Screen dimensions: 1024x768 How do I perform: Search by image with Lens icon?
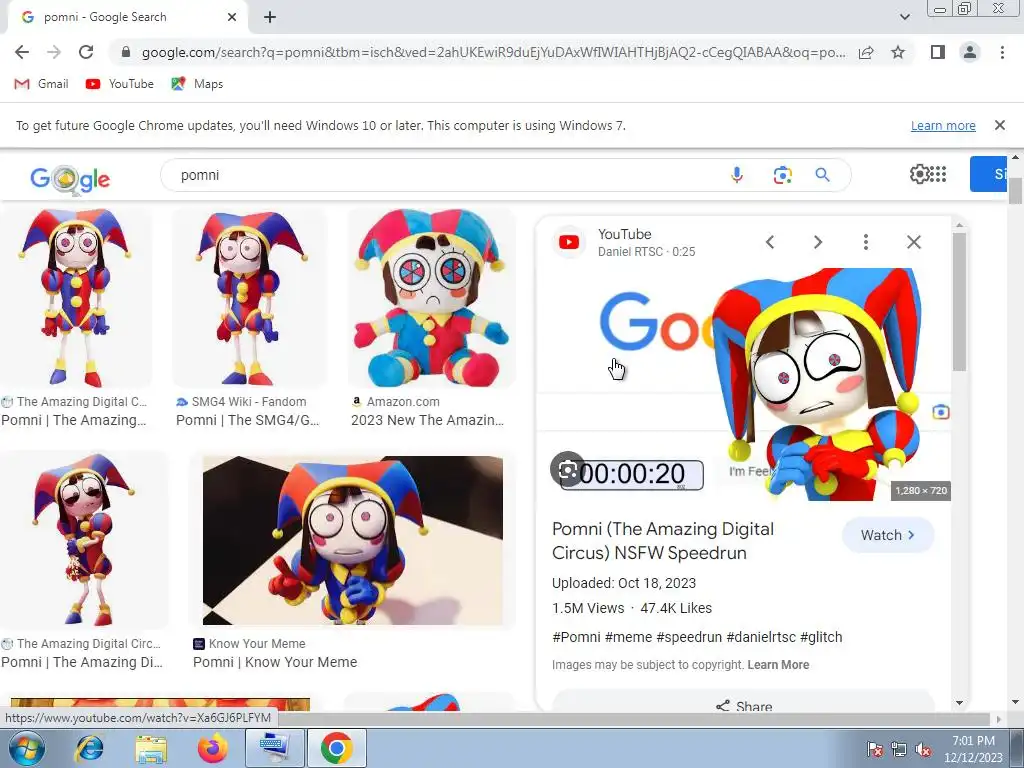pos(782,175)
